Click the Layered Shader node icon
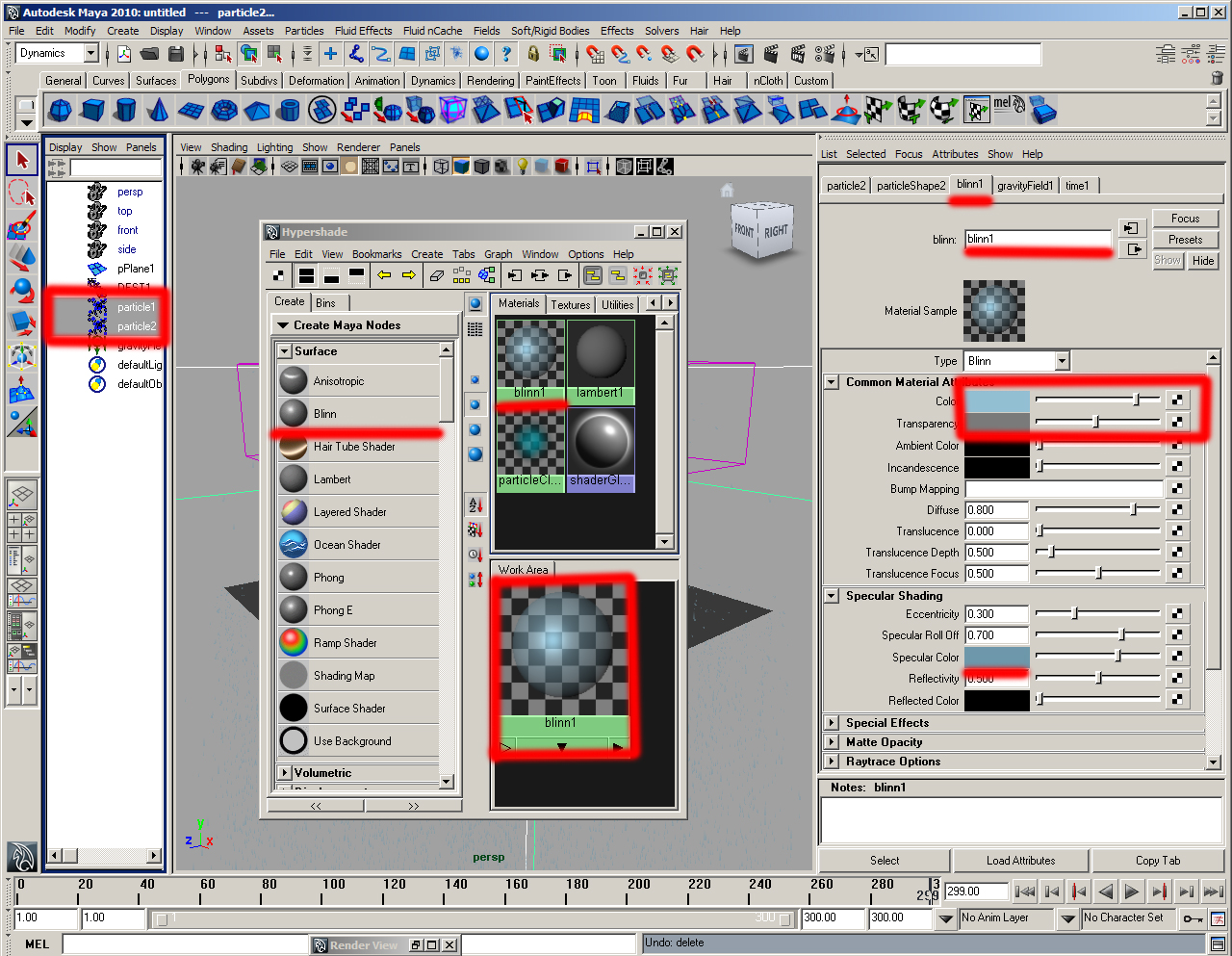The width and height of the screenshot is (1232, 956). click(x=294, y=511)
